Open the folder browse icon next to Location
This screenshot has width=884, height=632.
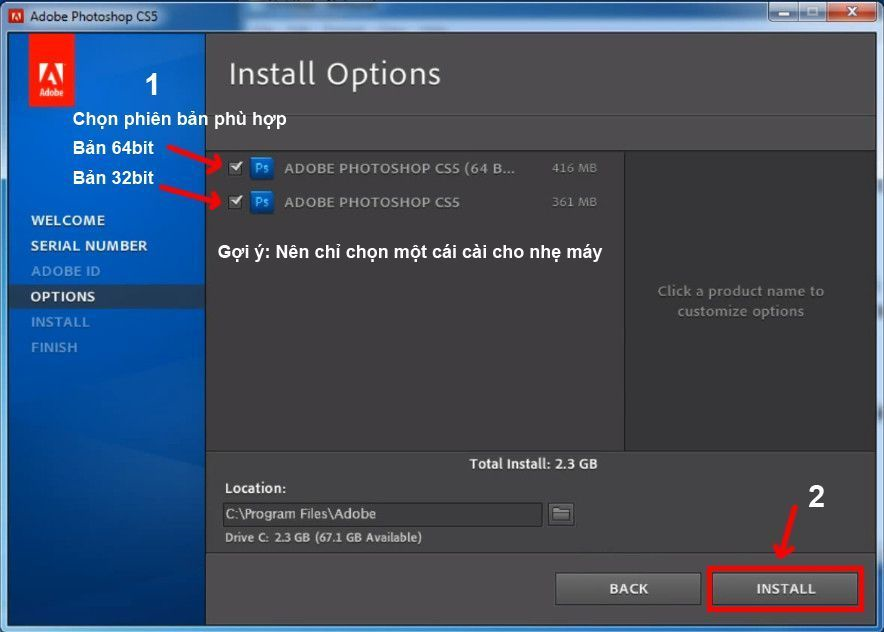tap(561, 514)
